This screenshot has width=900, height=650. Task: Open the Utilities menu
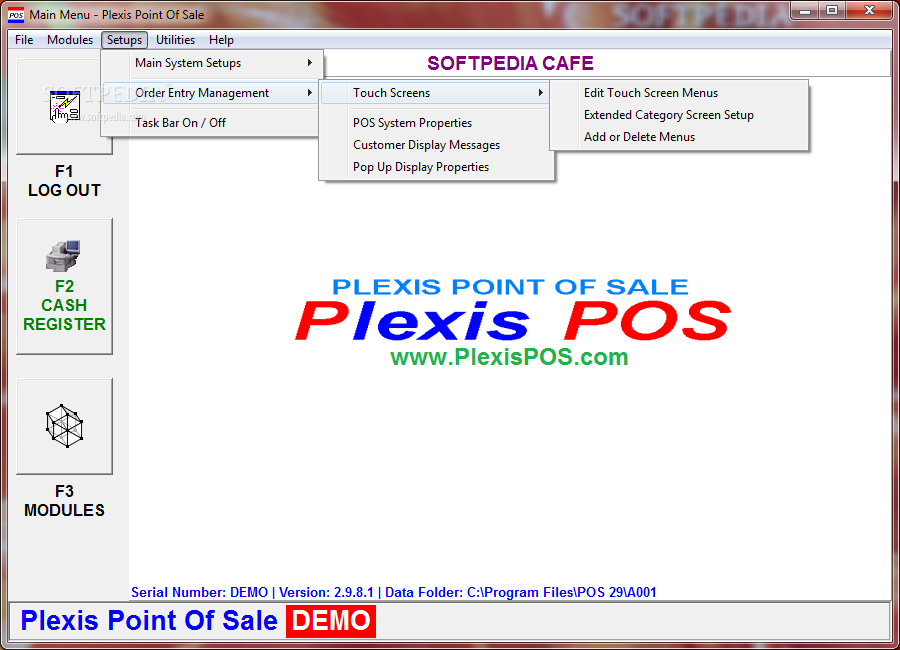[175, 40]
